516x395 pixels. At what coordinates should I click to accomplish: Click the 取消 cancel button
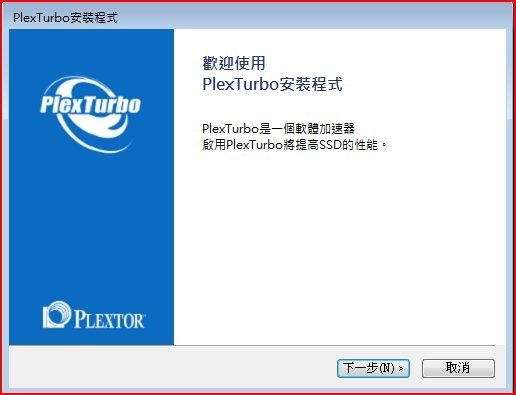(458, 368)
